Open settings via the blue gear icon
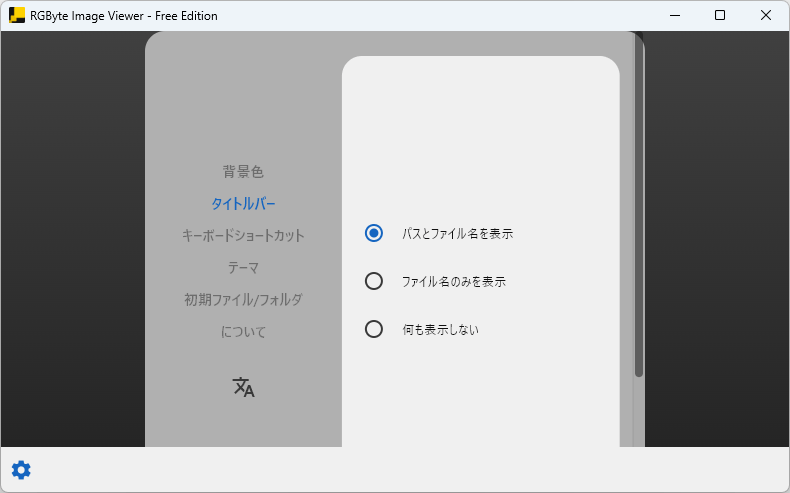This screenshot has height=493, width=790. click(21, 470)
